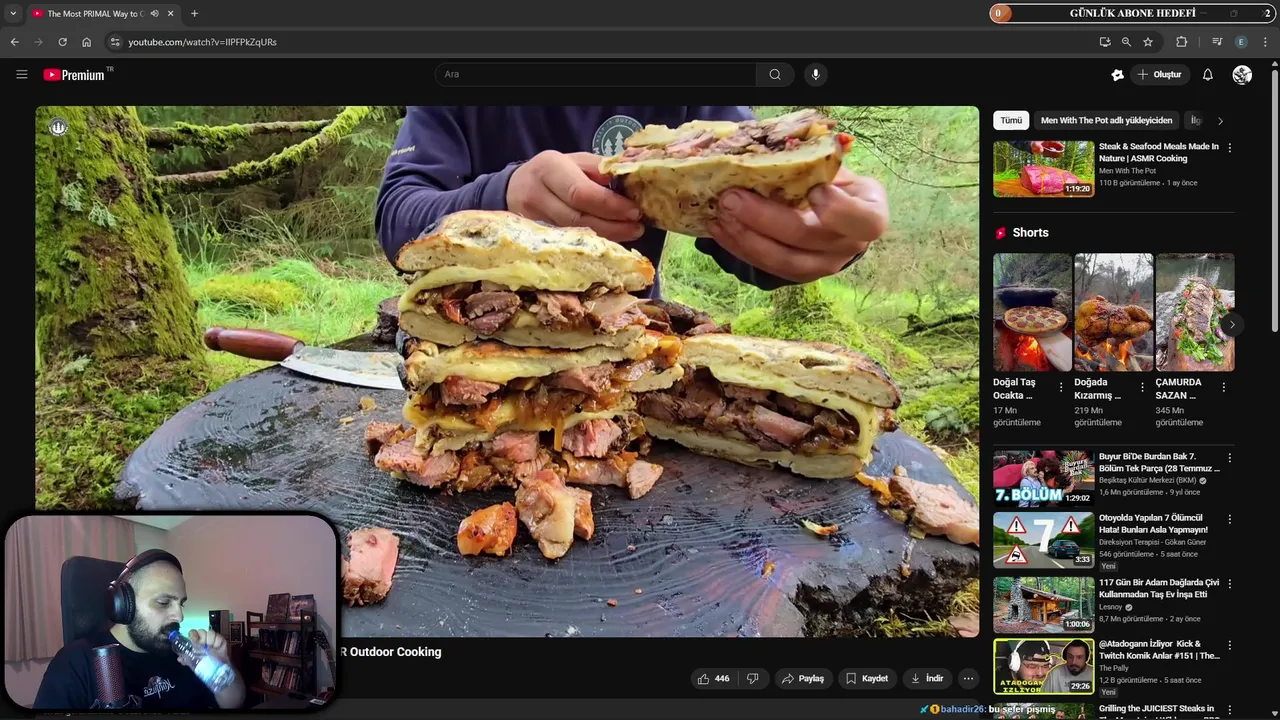This screenshot has width=1280, height=720.
Task: Click the GÜNLÜK ABONE HEDEFİ overlay bar
Action: point(1133,13)
